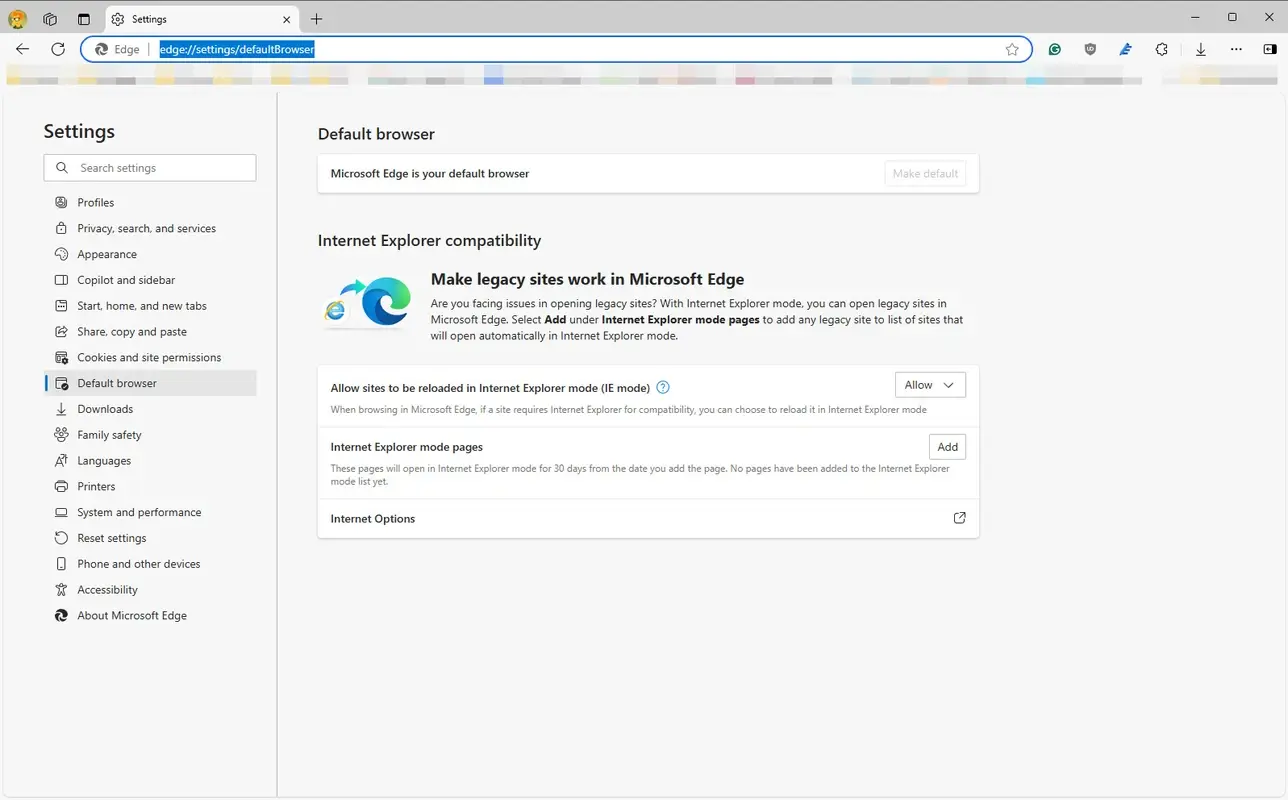Open the Settings and more ellipsis menu
Viewport: 1288px width, 800px height.
tap(1236, 48)
